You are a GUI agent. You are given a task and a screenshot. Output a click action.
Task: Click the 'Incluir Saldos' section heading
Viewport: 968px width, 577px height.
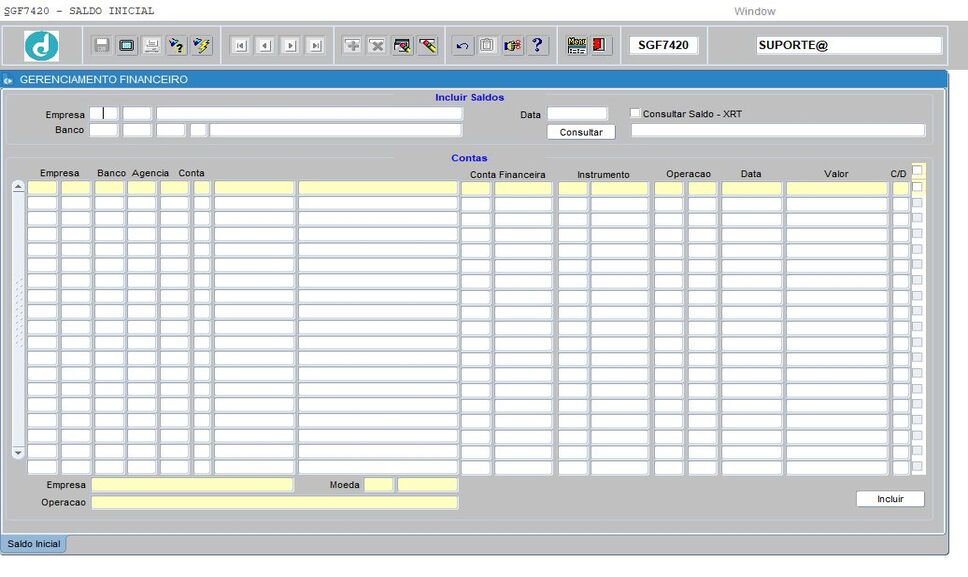coord(469,98)
